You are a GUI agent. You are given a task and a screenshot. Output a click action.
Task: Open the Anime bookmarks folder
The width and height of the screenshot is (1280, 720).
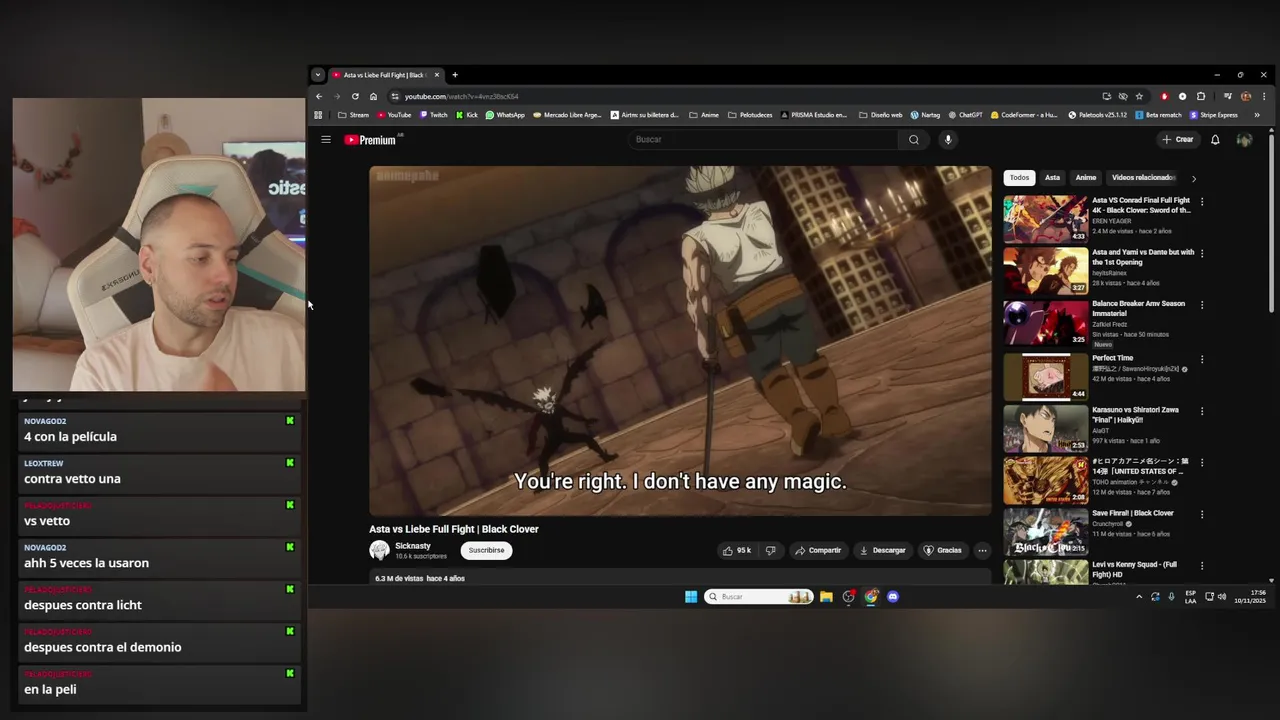click(704, 115)
